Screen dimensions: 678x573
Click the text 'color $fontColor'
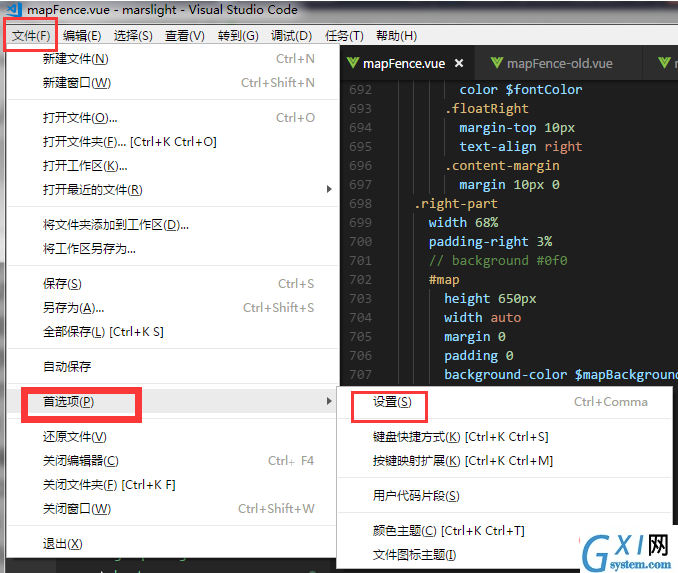[521, 90]
